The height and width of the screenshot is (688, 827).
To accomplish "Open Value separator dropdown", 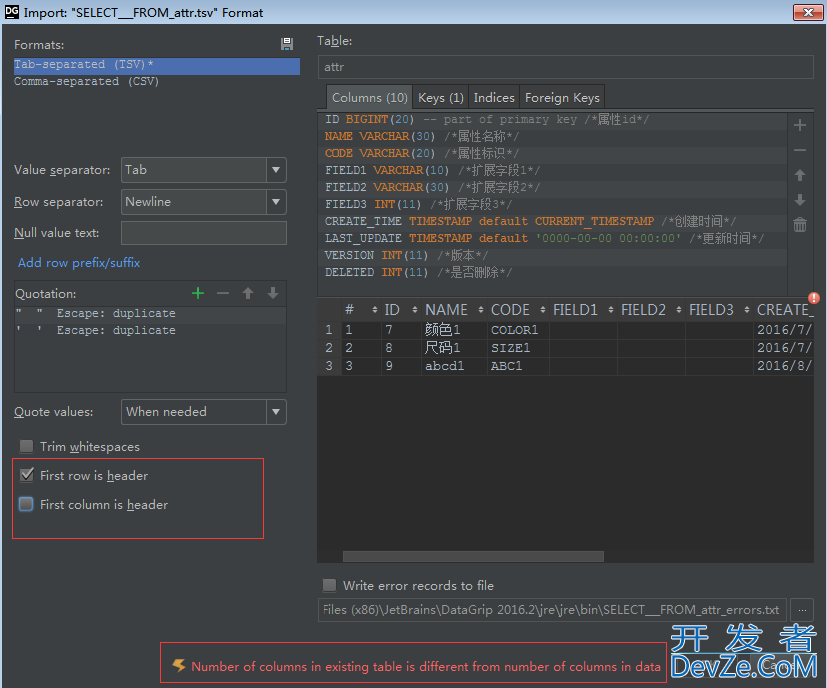I will (276, 170).
